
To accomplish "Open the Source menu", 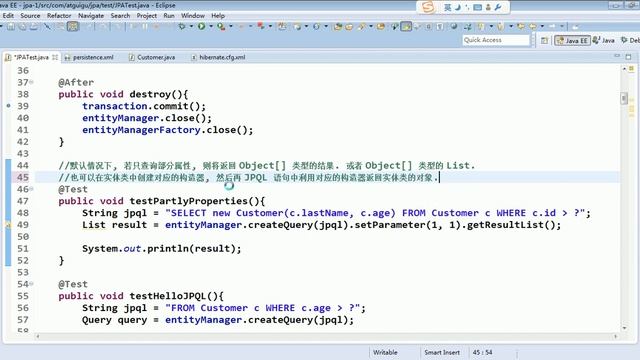I will point(30,16).
